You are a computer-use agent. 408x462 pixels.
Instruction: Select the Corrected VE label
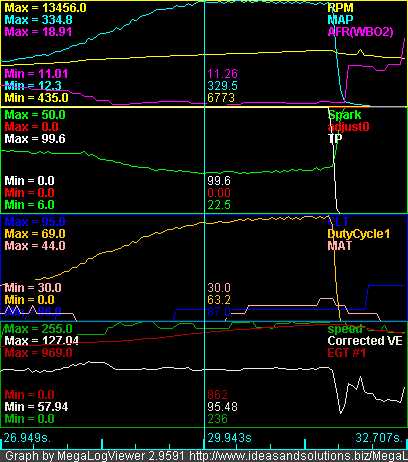(x=365, y=341)
